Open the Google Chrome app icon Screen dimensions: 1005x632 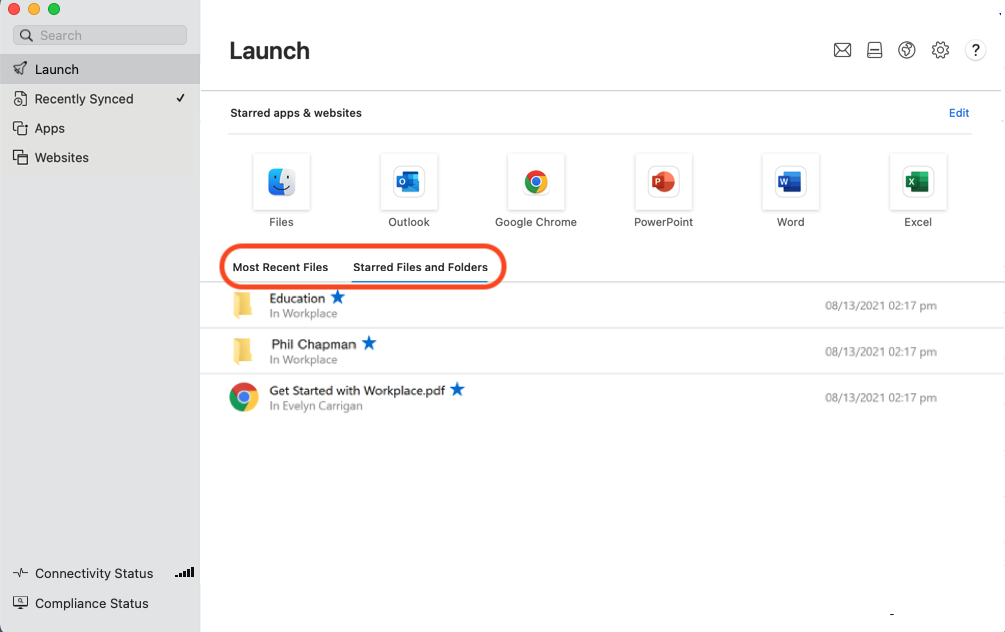coord(536,181)
